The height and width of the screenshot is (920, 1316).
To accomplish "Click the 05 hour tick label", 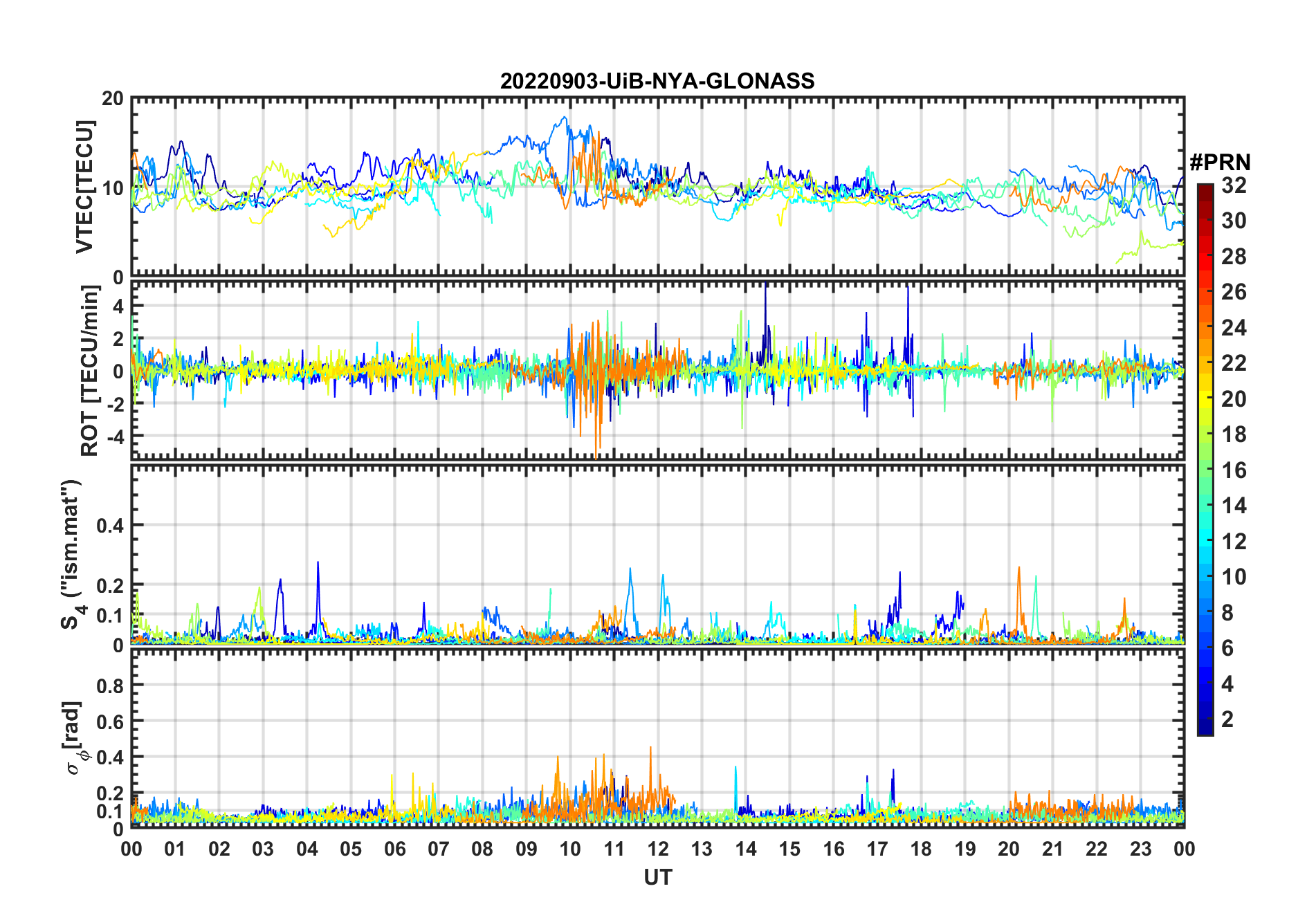I will pyautogui.click(x=351, y=849).
